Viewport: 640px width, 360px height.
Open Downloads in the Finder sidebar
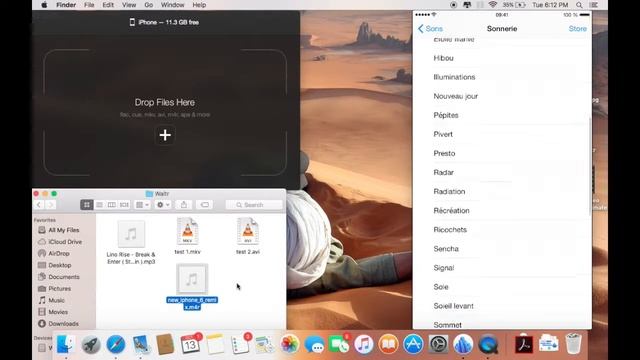coord(63,324)
